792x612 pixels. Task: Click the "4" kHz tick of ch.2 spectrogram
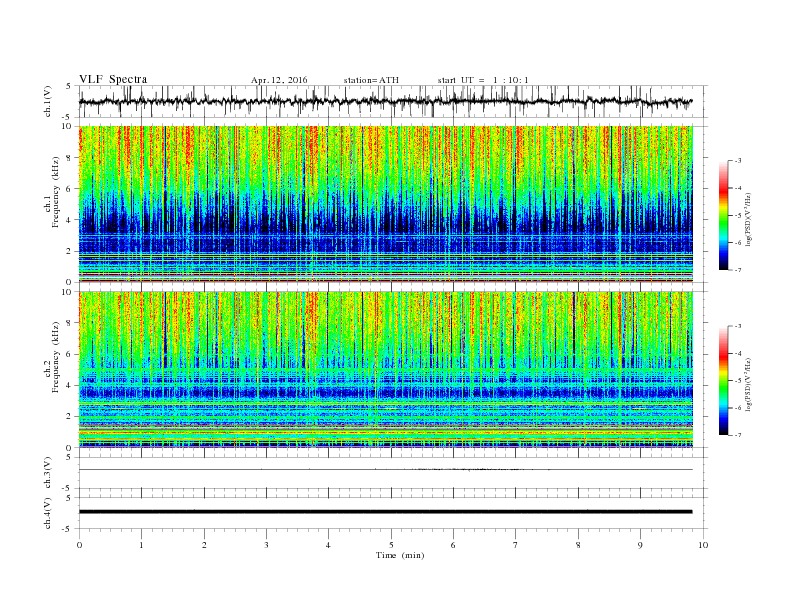tap(69, 385)
